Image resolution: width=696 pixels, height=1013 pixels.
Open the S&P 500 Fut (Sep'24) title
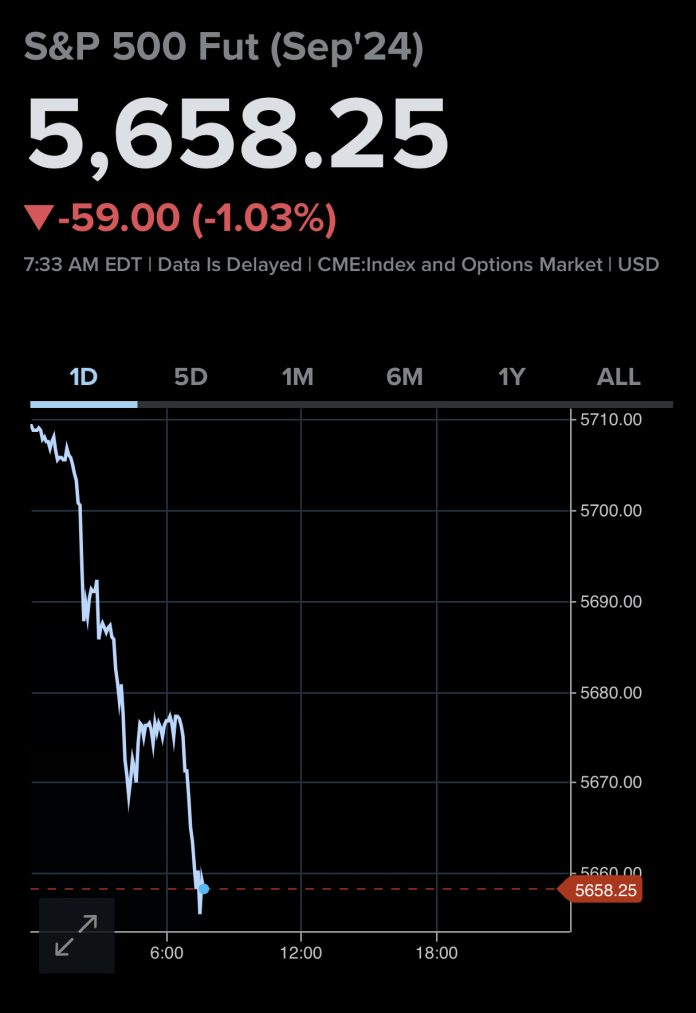(x=224, y=50)
